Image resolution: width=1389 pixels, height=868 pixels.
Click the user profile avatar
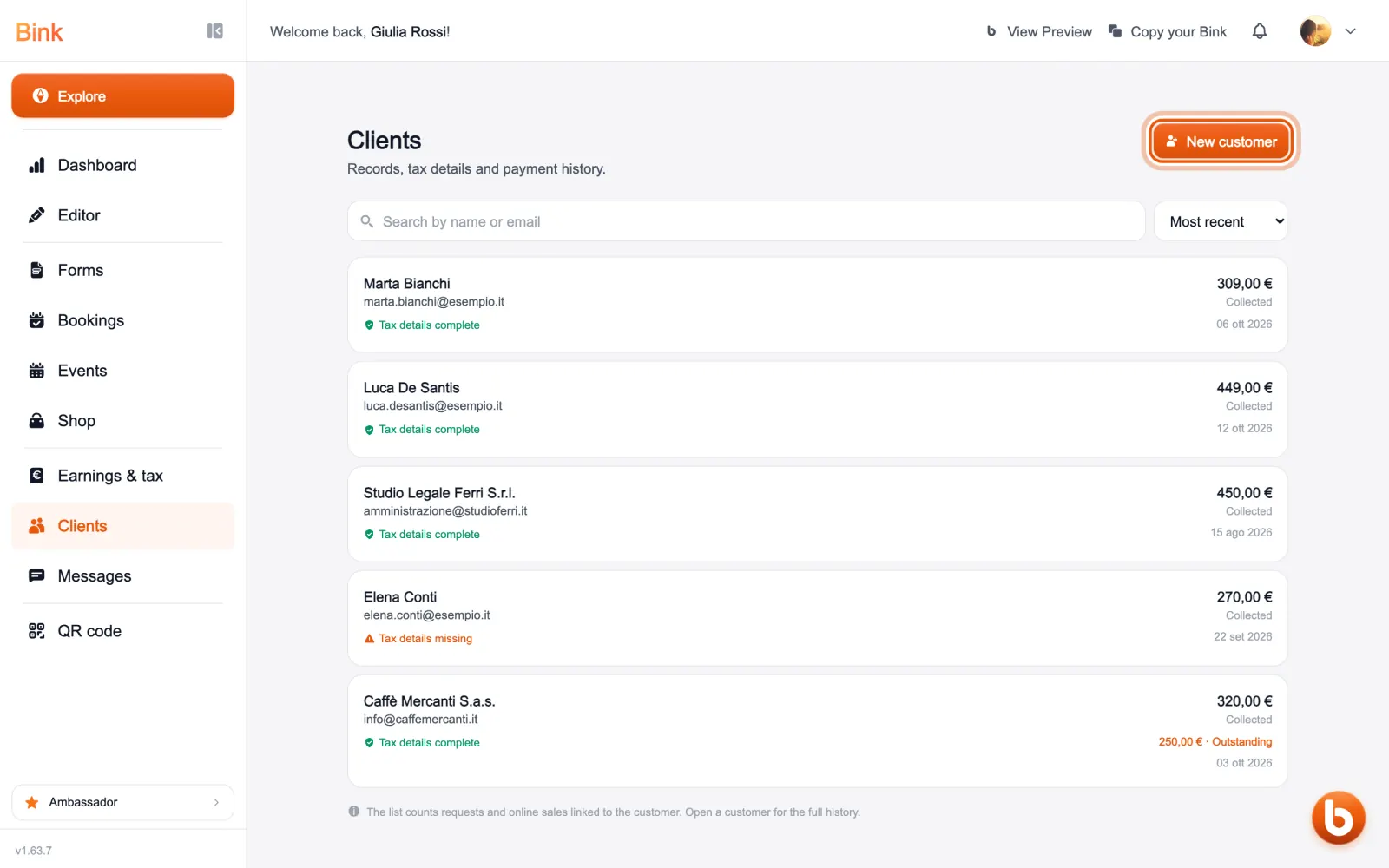tap(1315, 31)
